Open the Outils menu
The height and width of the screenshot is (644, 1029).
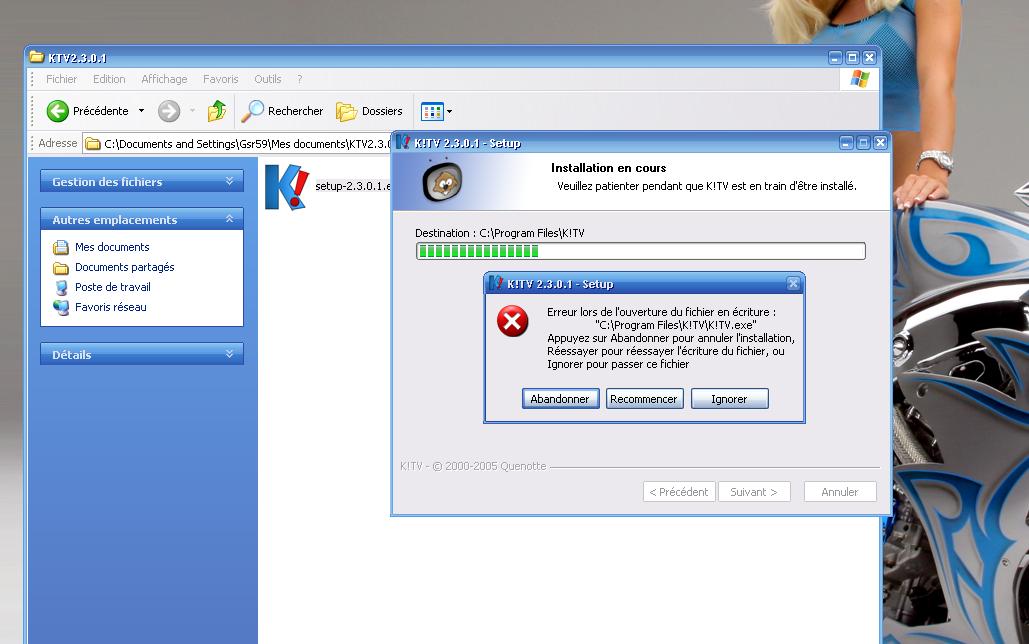coord(267,79)
